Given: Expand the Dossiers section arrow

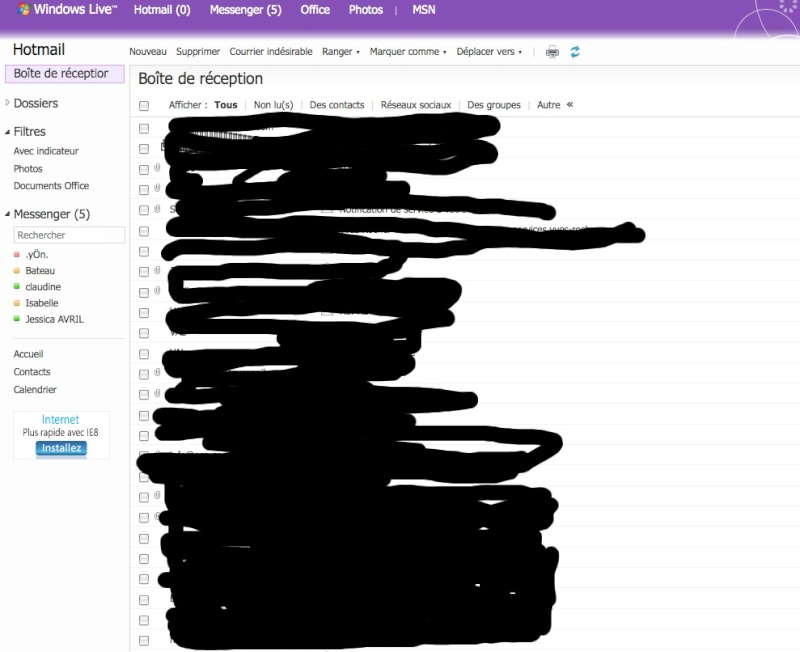Looking at the screenshot, I should pos(7,103).
